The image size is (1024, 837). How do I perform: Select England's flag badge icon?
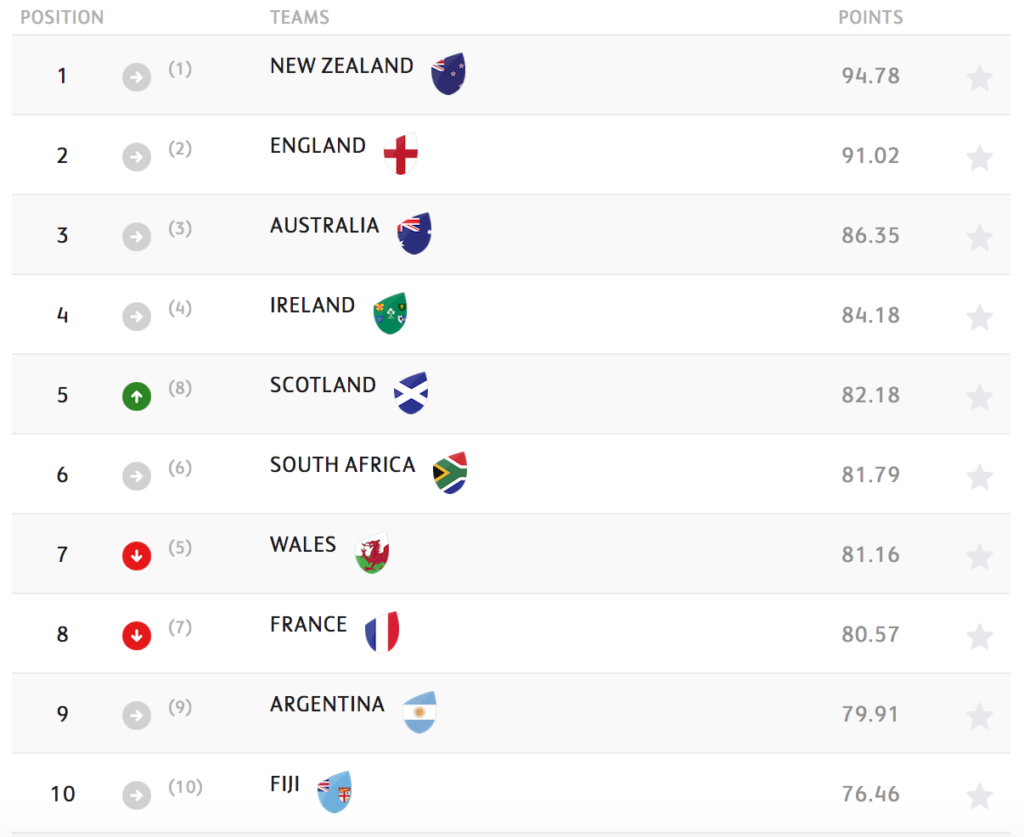coord(400,152)
